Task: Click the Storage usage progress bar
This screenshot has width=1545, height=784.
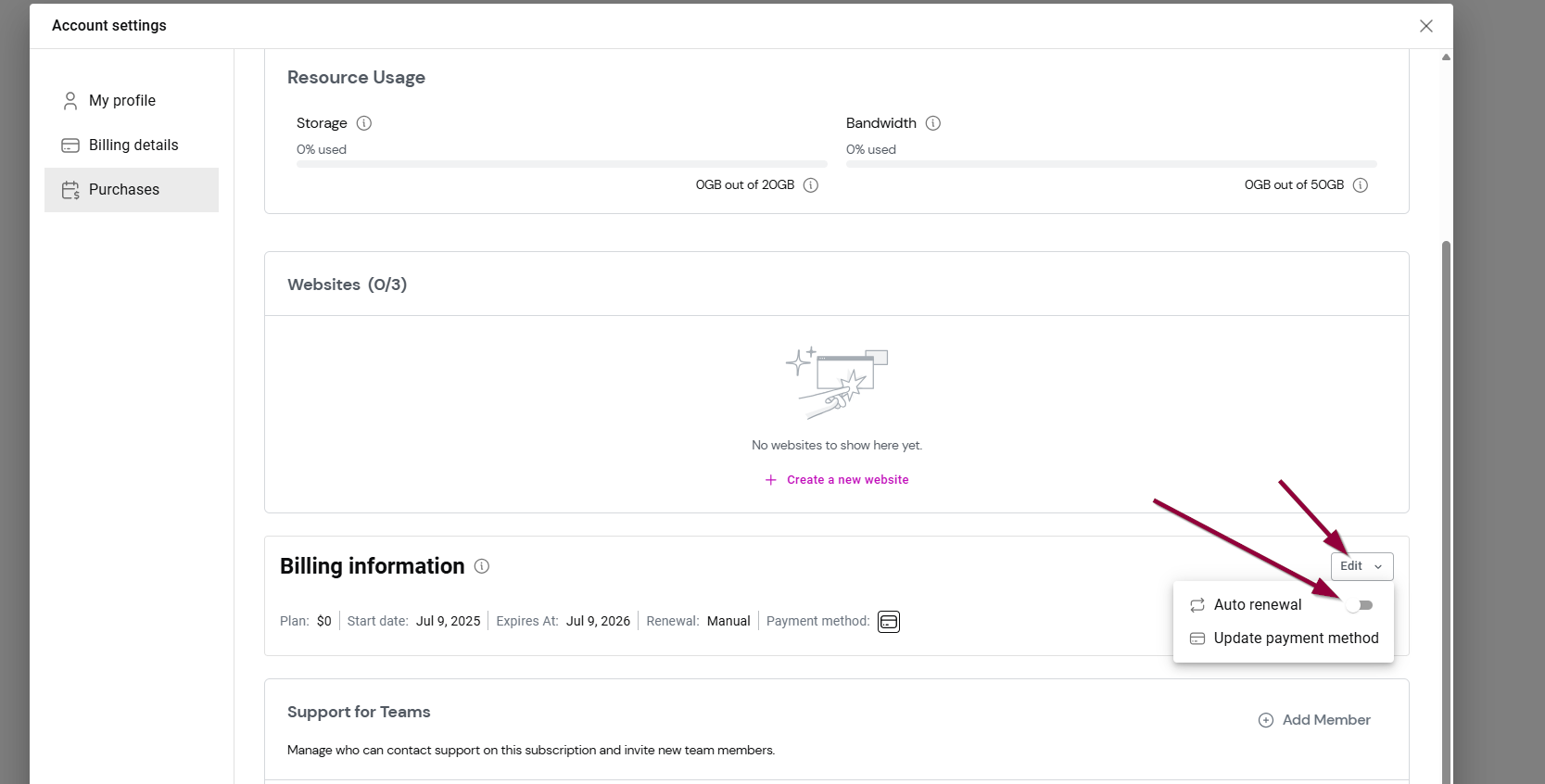Action: (562, 164)
